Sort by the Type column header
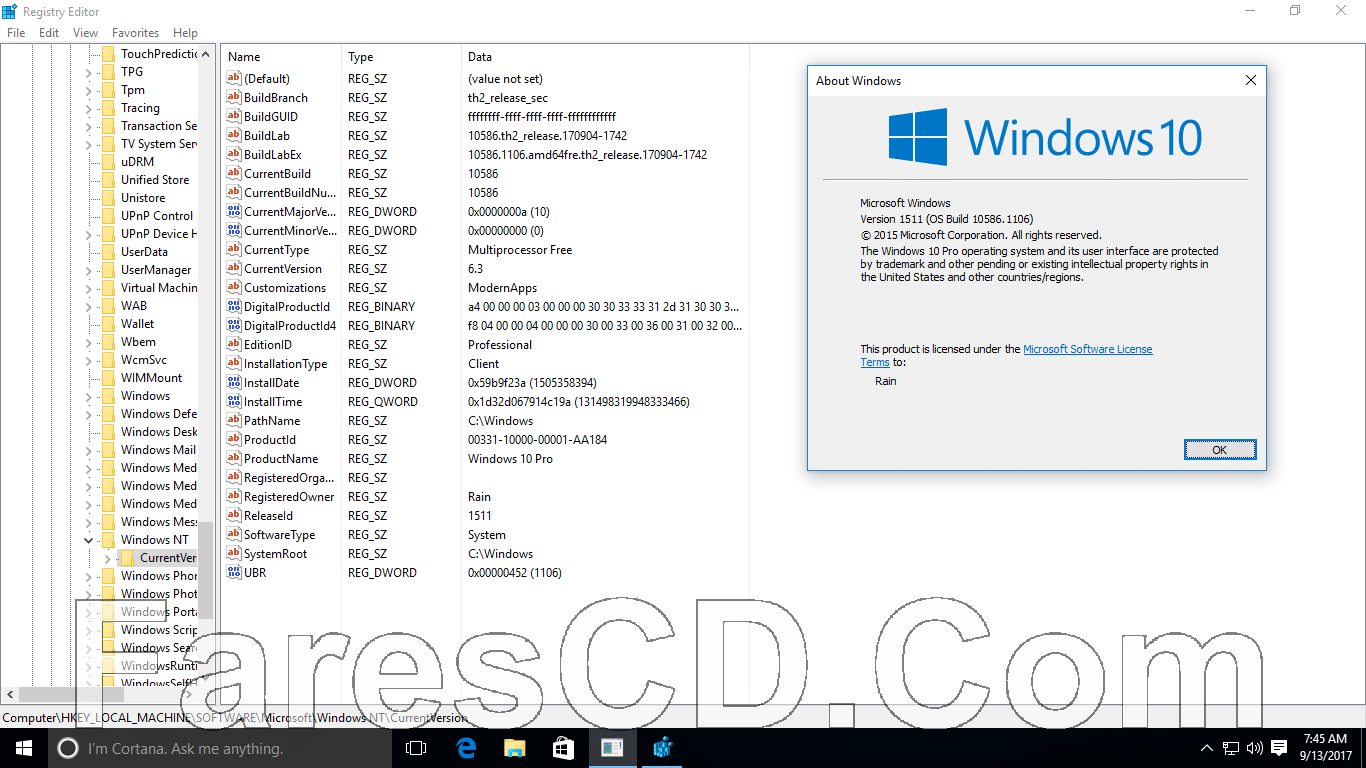Screen dimensions: 1366x768 401,57
